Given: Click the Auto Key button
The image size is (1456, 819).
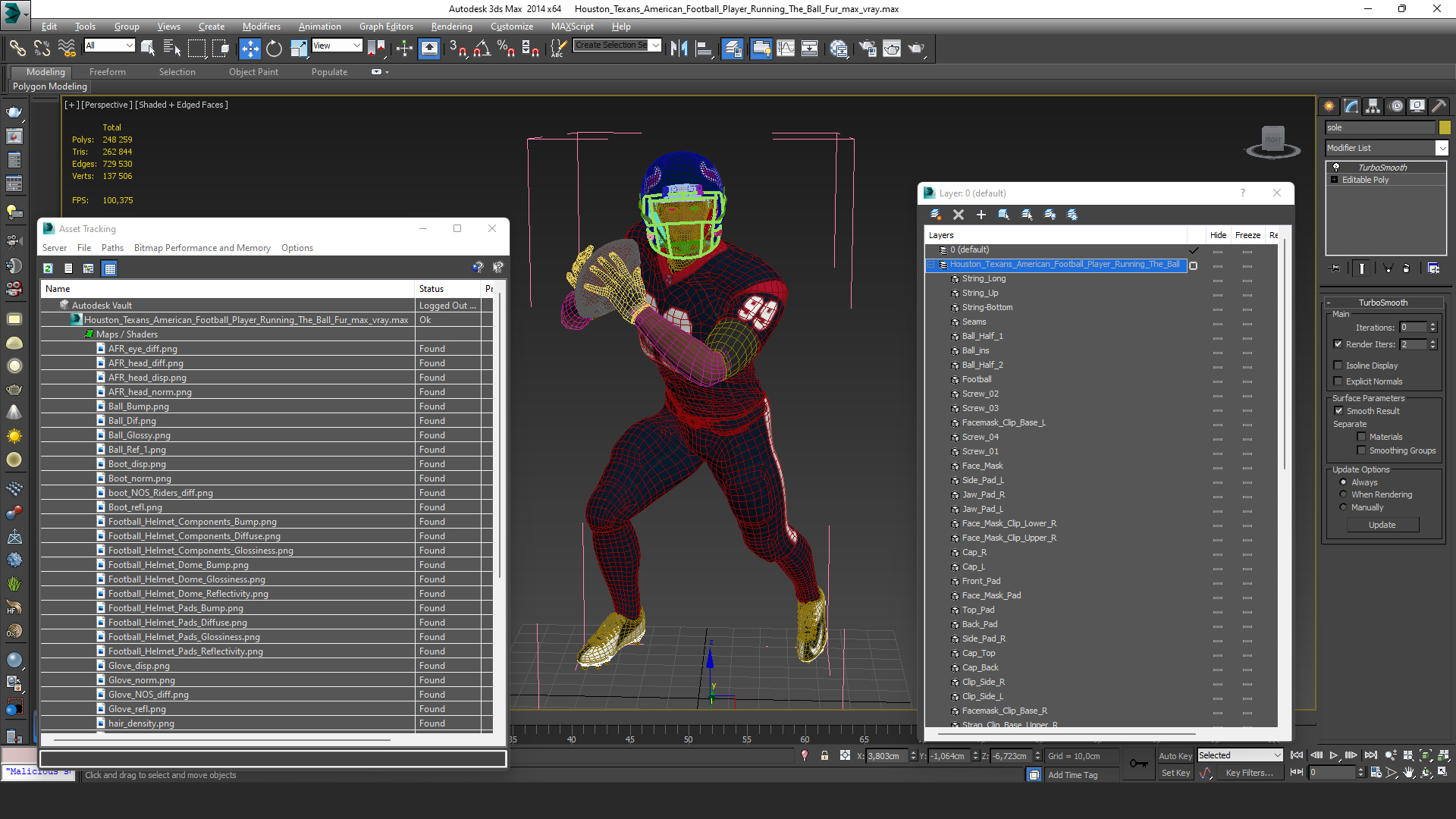Looking at the screenshot, I should coord(1175,756).
